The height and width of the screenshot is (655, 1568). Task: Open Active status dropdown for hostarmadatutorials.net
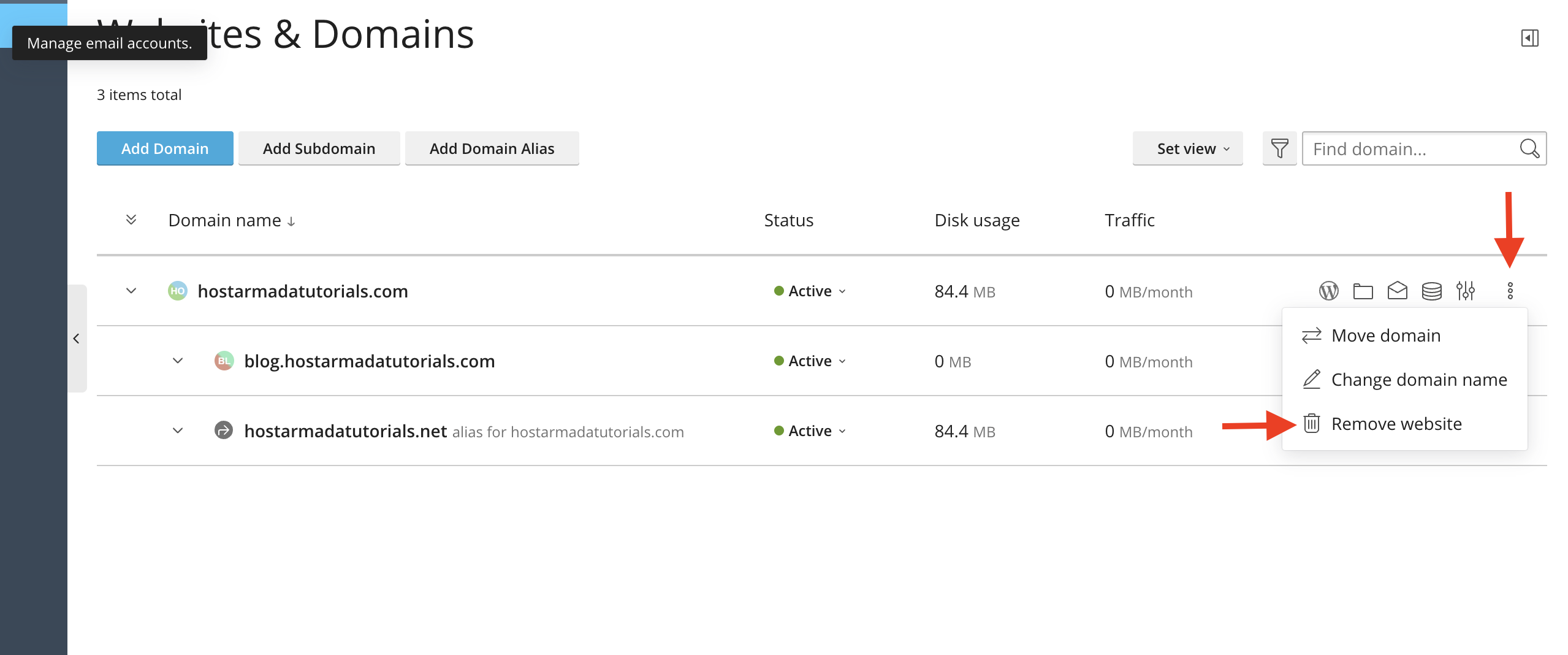click(810, 431)
